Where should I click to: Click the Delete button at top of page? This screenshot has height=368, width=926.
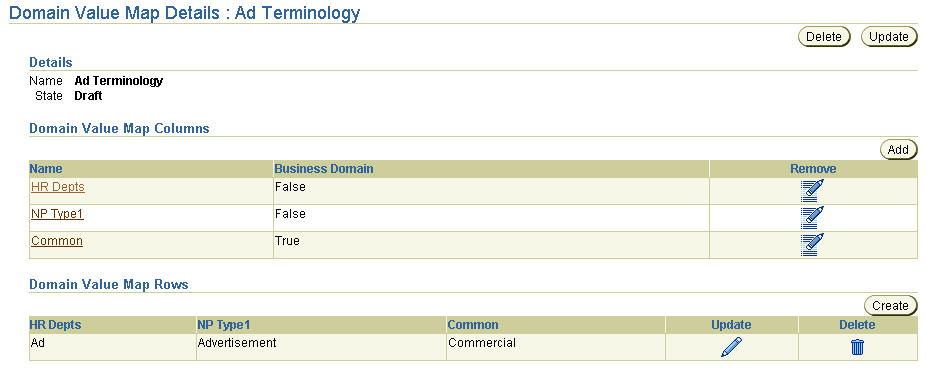(x=824, y=37)
